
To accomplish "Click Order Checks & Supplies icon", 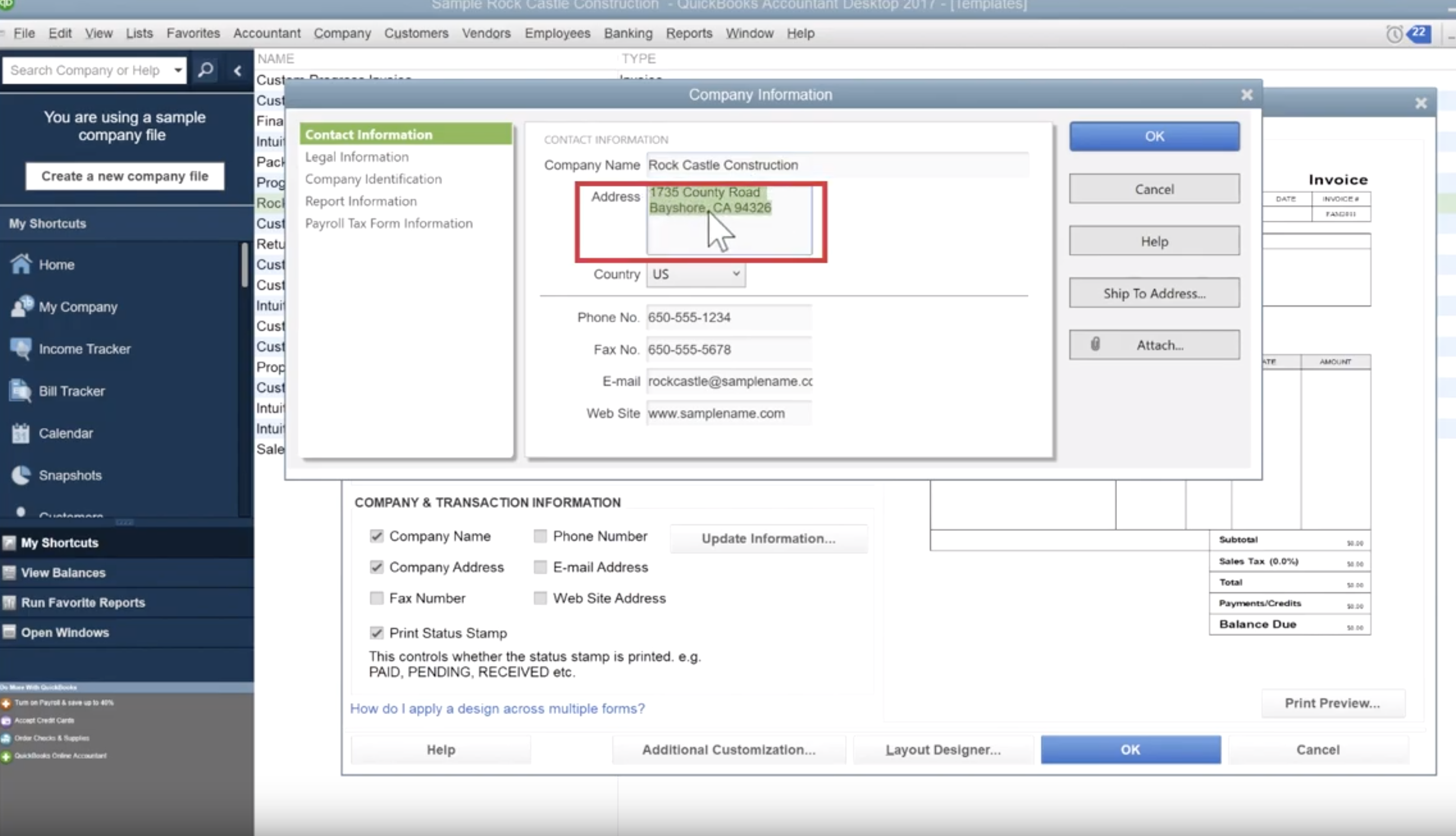I will 6,738.
